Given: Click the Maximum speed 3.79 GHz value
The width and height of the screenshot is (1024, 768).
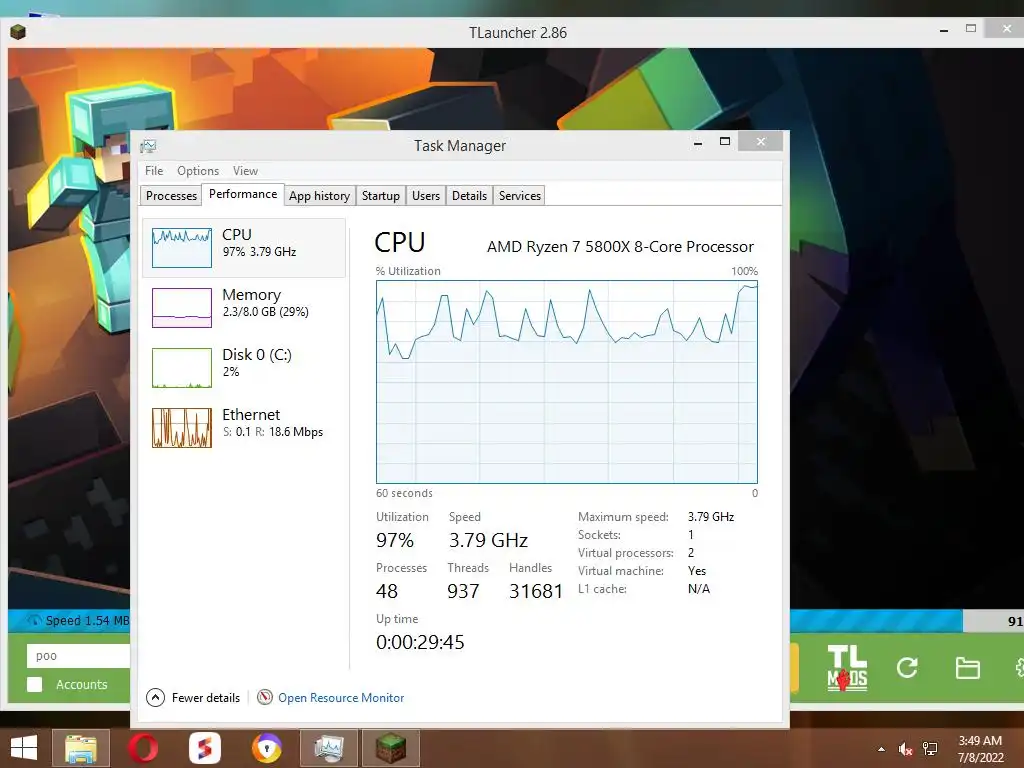Looking at the screenshot, I should (711, 517).
